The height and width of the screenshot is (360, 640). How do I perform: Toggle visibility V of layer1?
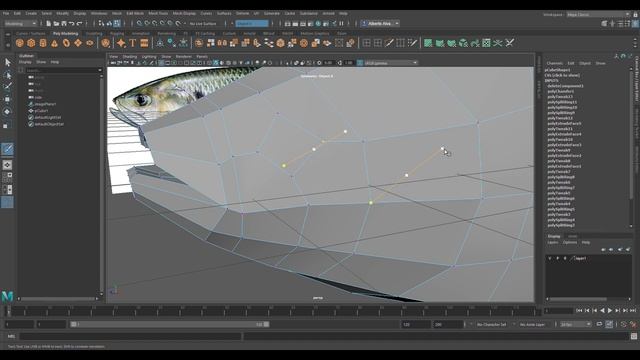[550, 258]
